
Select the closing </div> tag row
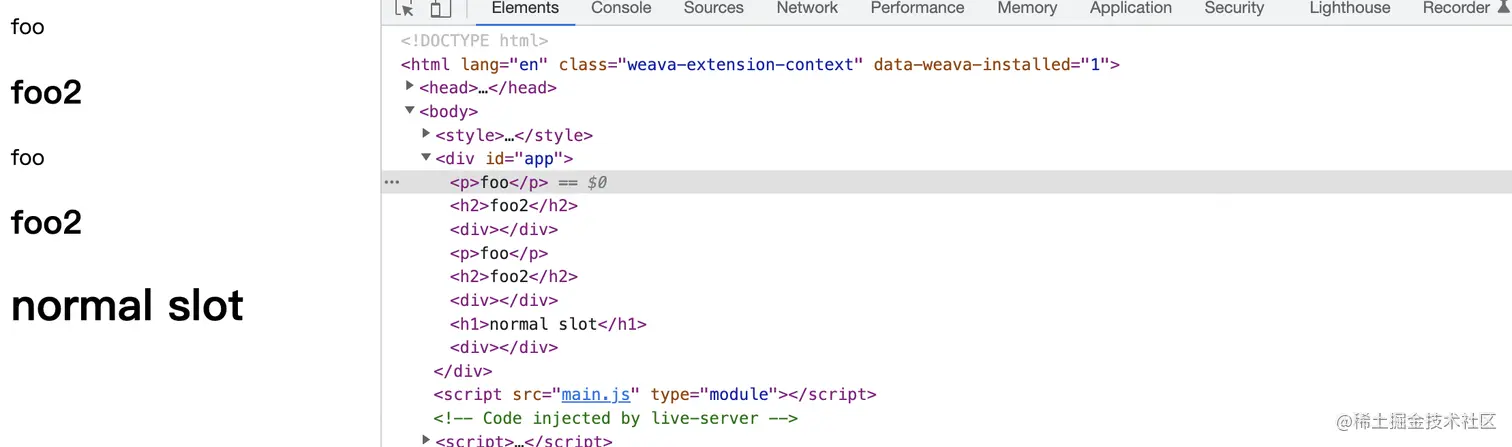coord(462,371)
